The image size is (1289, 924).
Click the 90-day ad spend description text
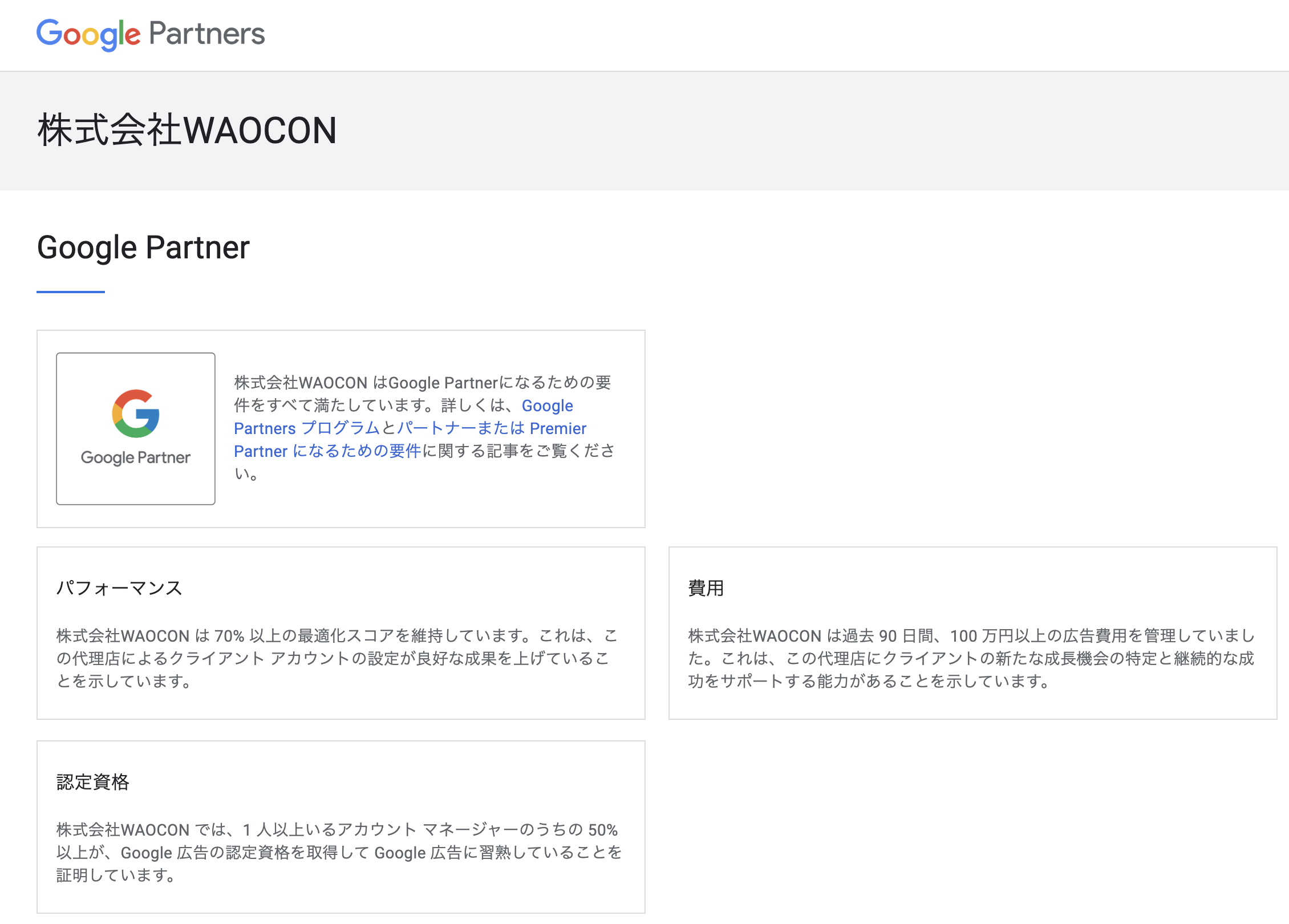pos(971,658)
